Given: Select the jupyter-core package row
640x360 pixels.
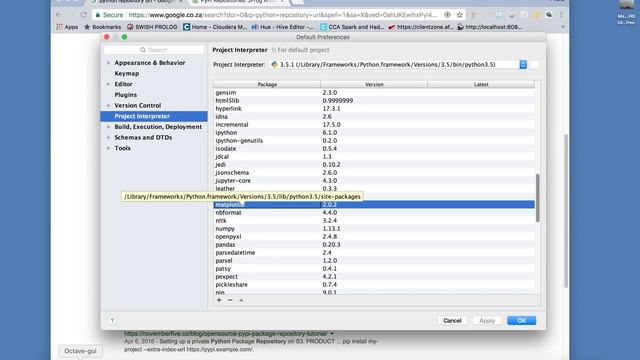Looking at the screenshot, I should (x=374, y=180).
